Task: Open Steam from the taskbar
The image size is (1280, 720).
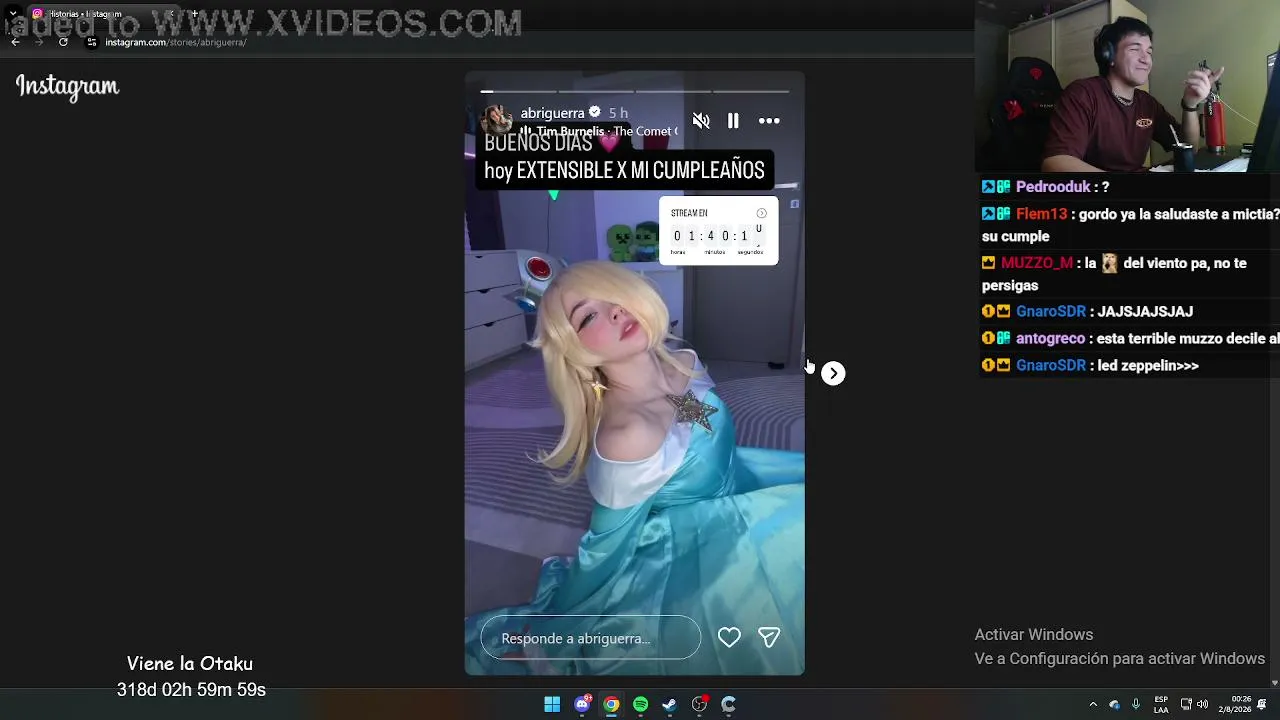Action: (x=669, y=704)
